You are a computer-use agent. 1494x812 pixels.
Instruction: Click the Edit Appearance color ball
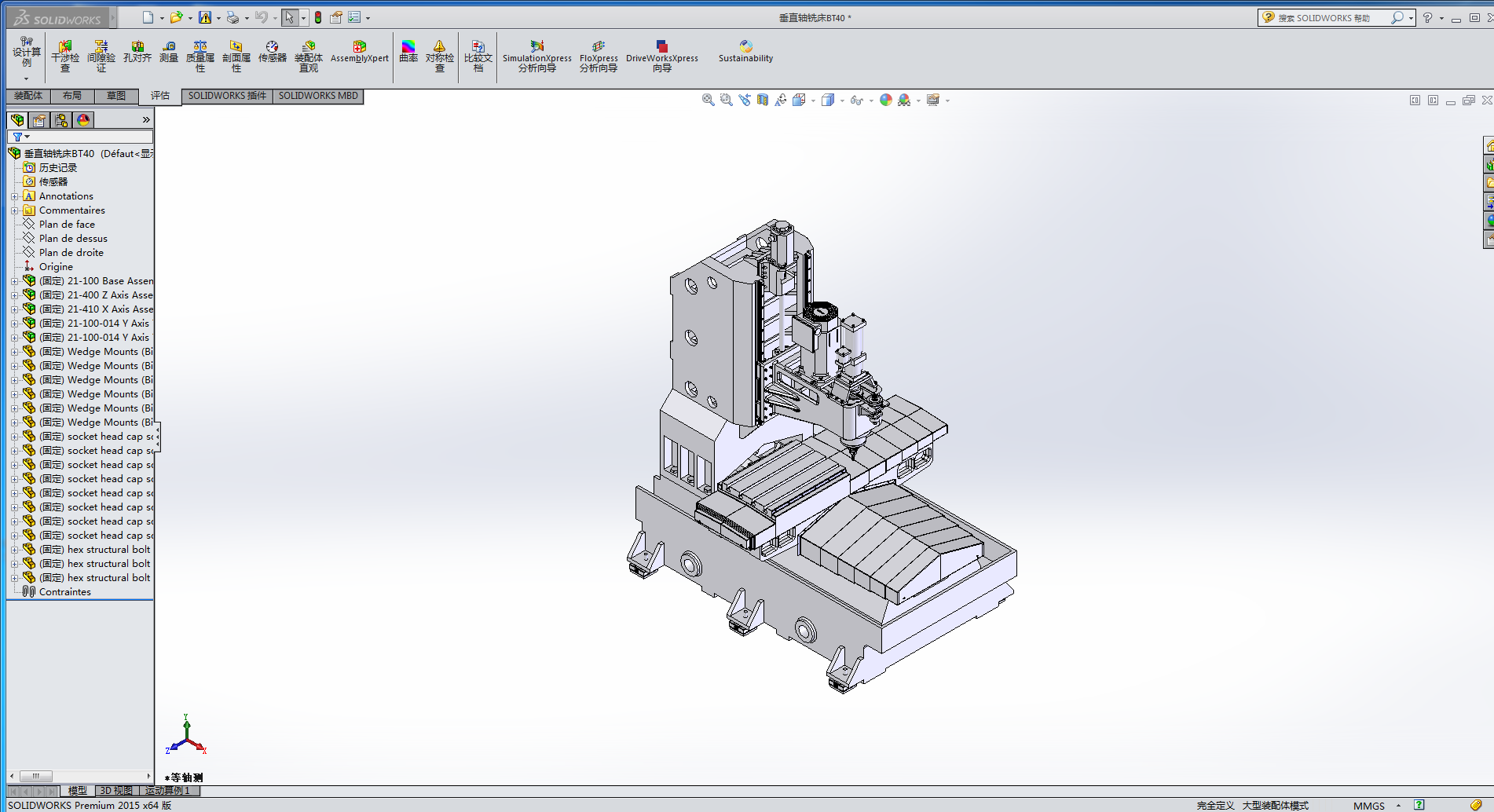point(886,100)
